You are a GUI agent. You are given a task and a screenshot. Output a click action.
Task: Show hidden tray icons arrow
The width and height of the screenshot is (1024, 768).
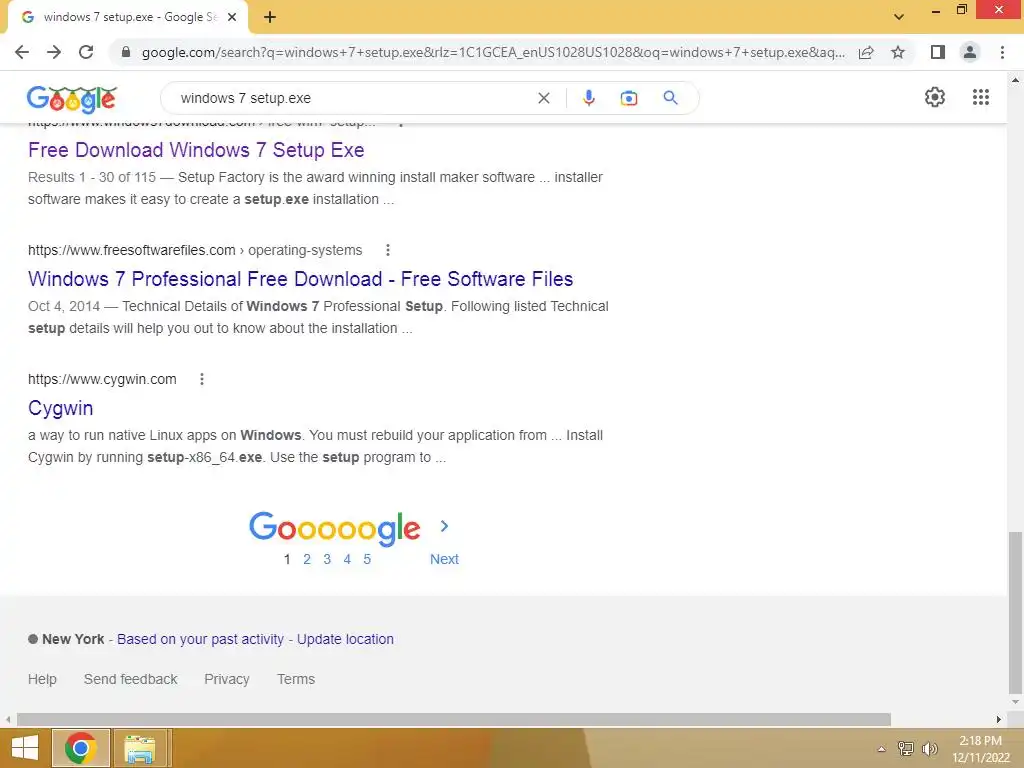tap(881, 749)
